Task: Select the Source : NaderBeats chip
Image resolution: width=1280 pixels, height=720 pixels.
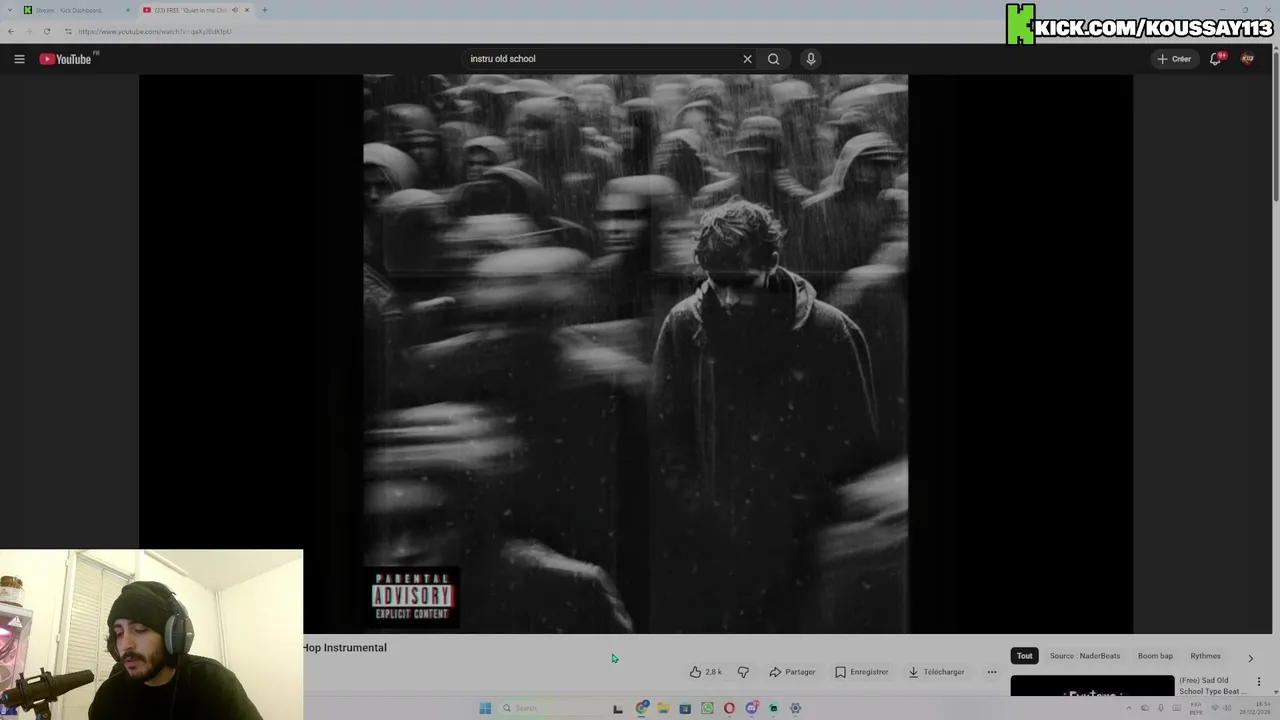Action: tap(1085, 656)
